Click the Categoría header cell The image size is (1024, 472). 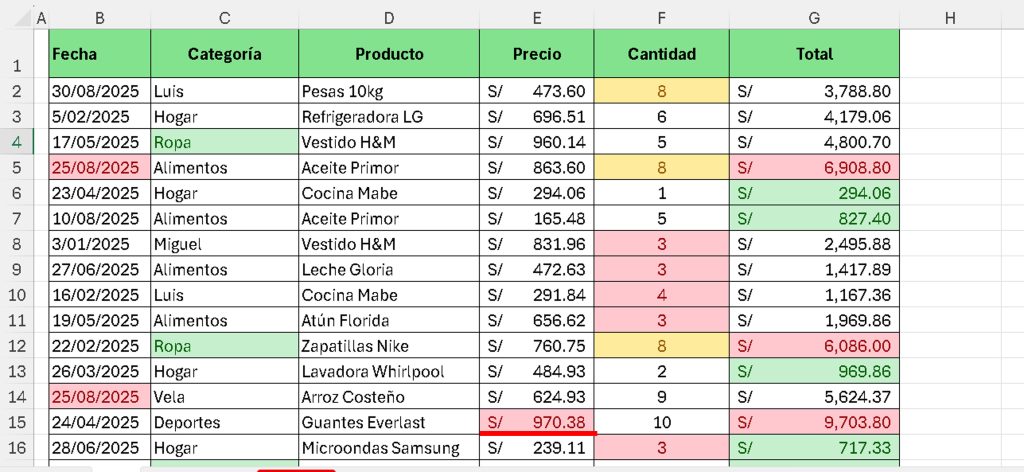pos(225,54)
